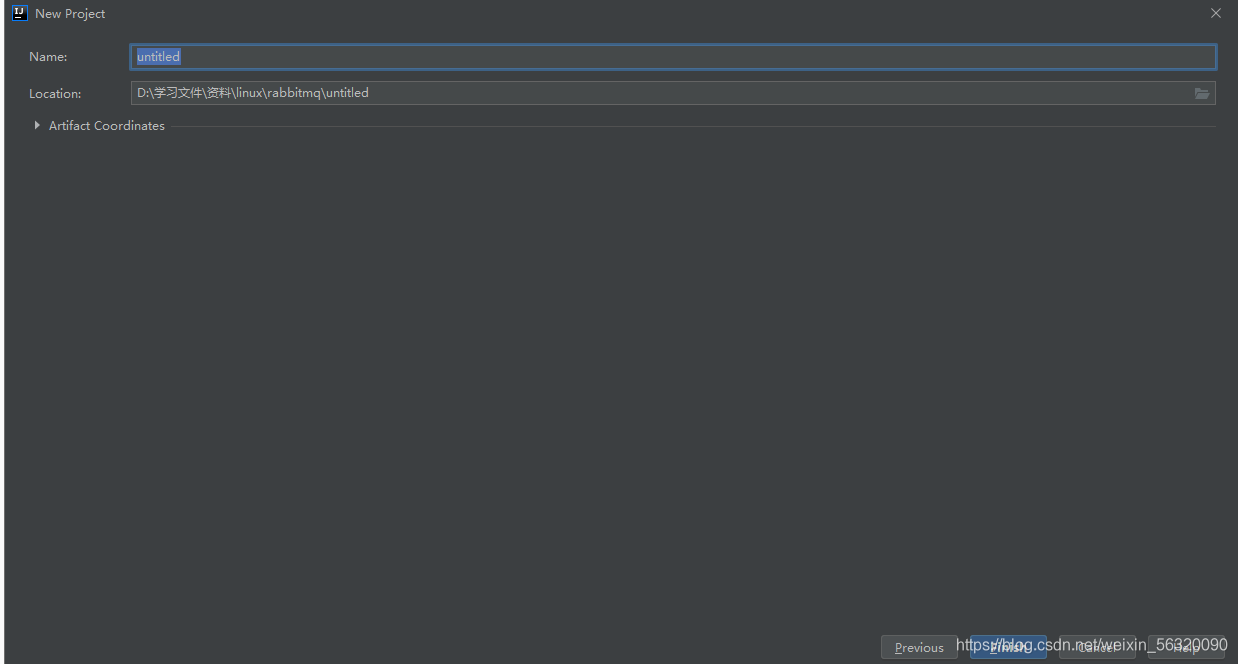Click the "Location:" label
Viewport: 1238px width, 664px height.
55,93
